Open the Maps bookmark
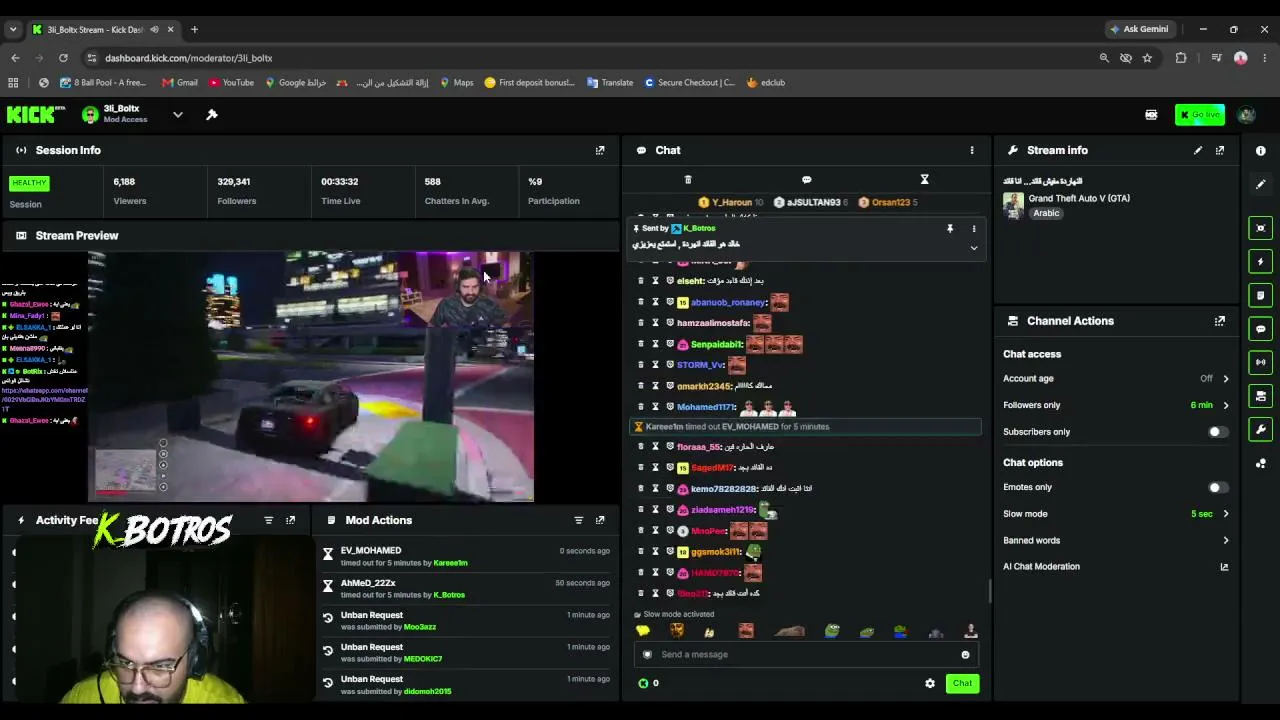 point(457,83)
